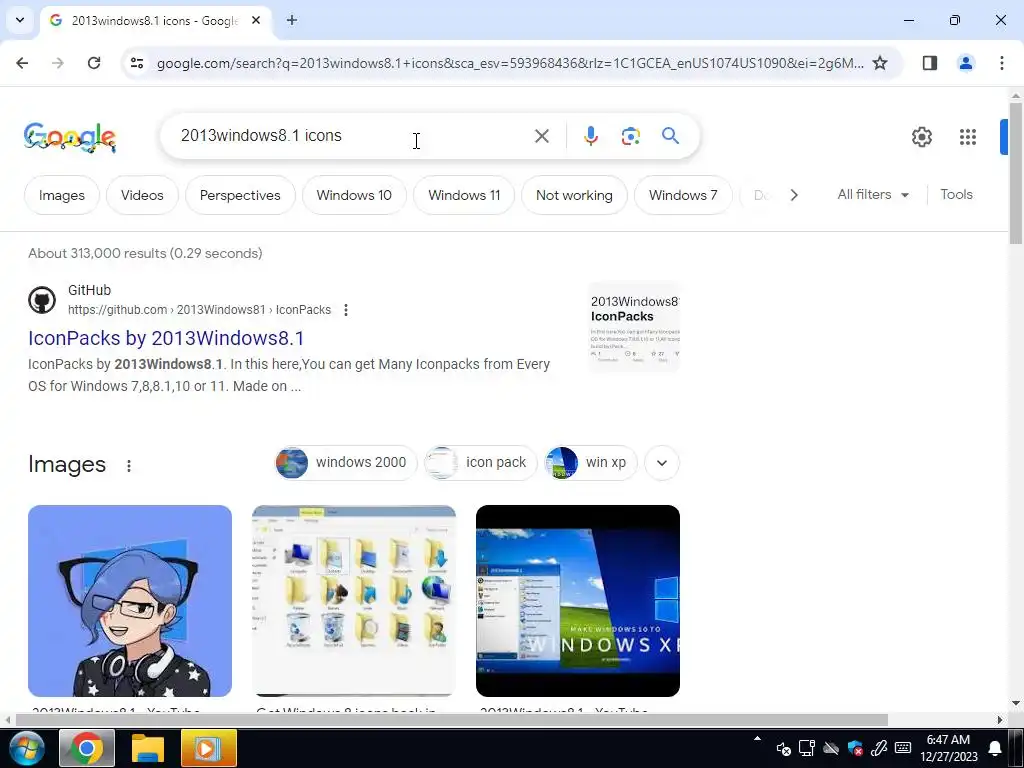This screenshot has width=1024, height=768.
Task: Bookmark this page with the star icon
Action: click(880, 63)
